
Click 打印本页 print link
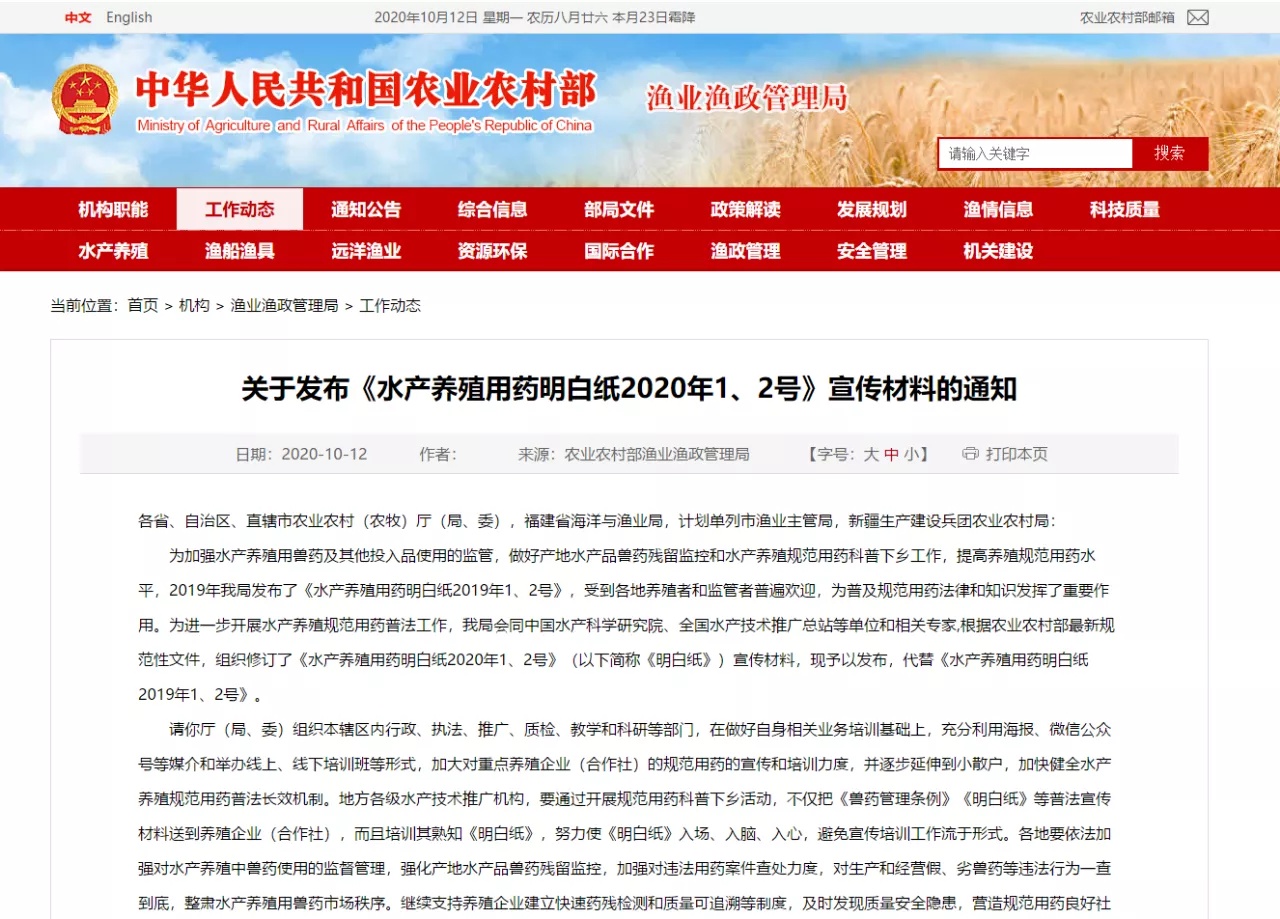(x=1017, y=454)
